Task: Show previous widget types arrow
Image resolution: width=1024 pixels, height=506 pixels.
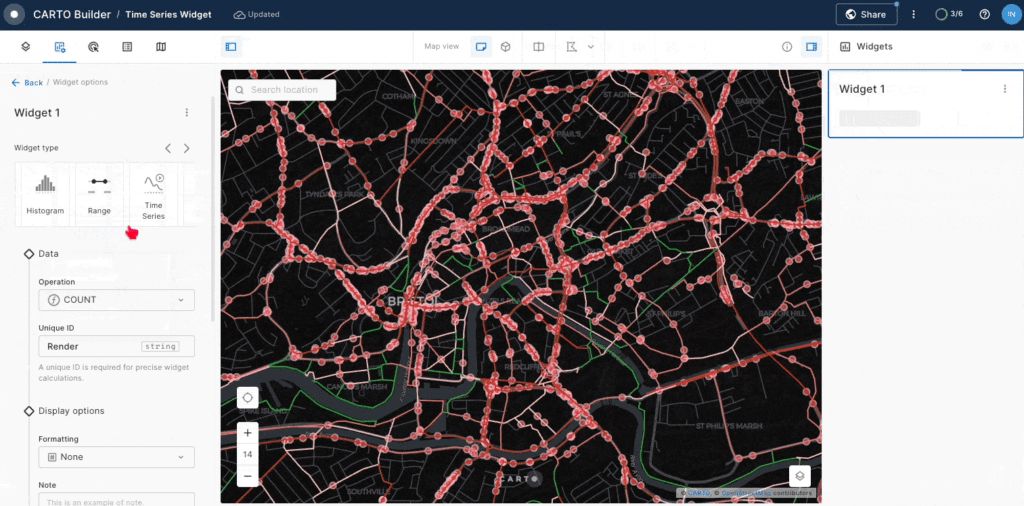Action: point(168,148)
